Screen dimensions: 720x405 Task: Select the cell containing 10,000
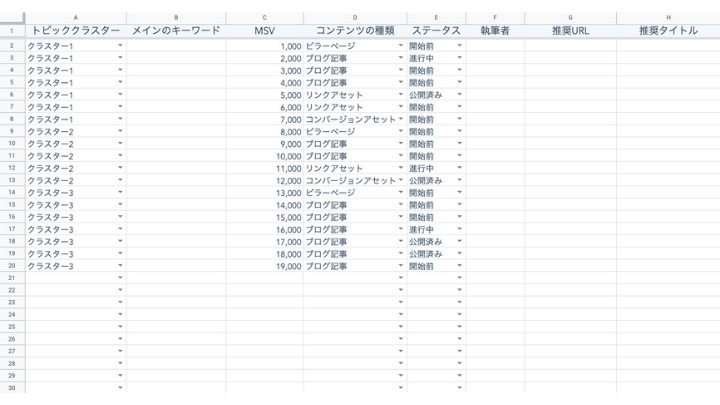tap(264, 157)
